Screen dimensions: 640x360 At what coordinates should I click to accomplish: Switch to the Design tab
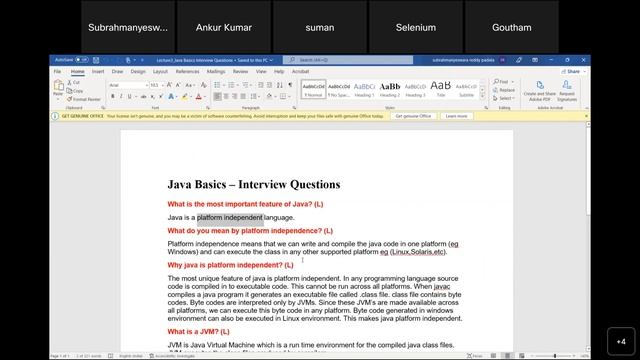pos(138,71)
